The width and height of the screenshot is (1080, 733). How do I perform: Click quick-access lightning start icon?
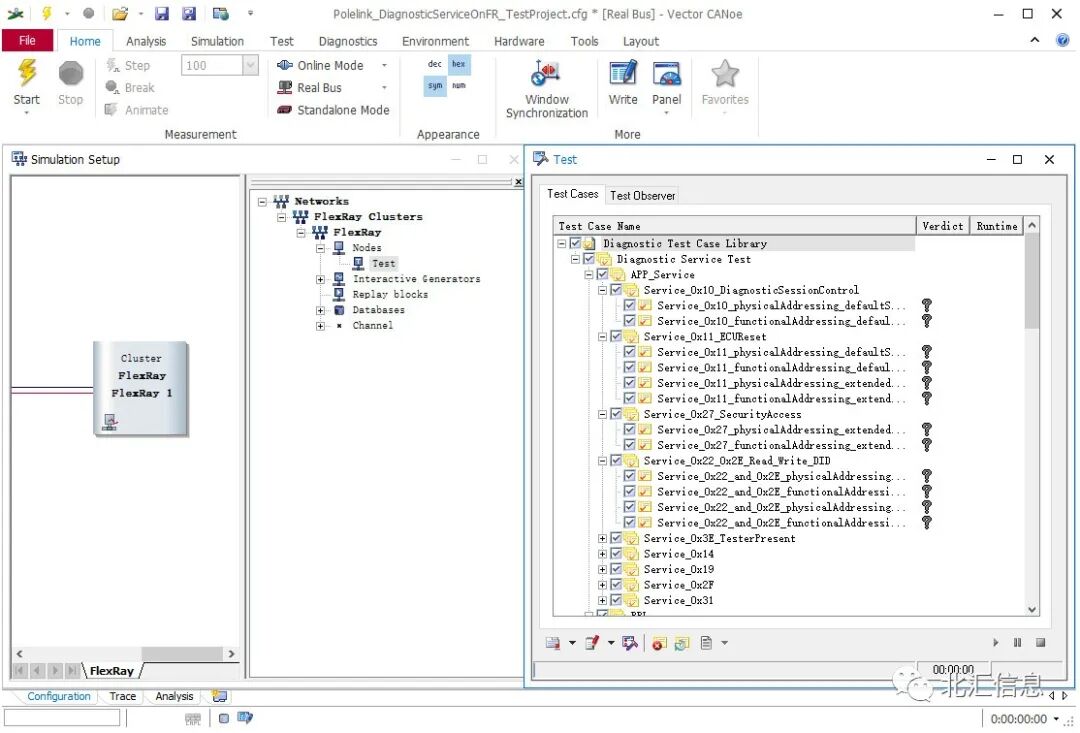pyautogui.click(x=46, y=13)
